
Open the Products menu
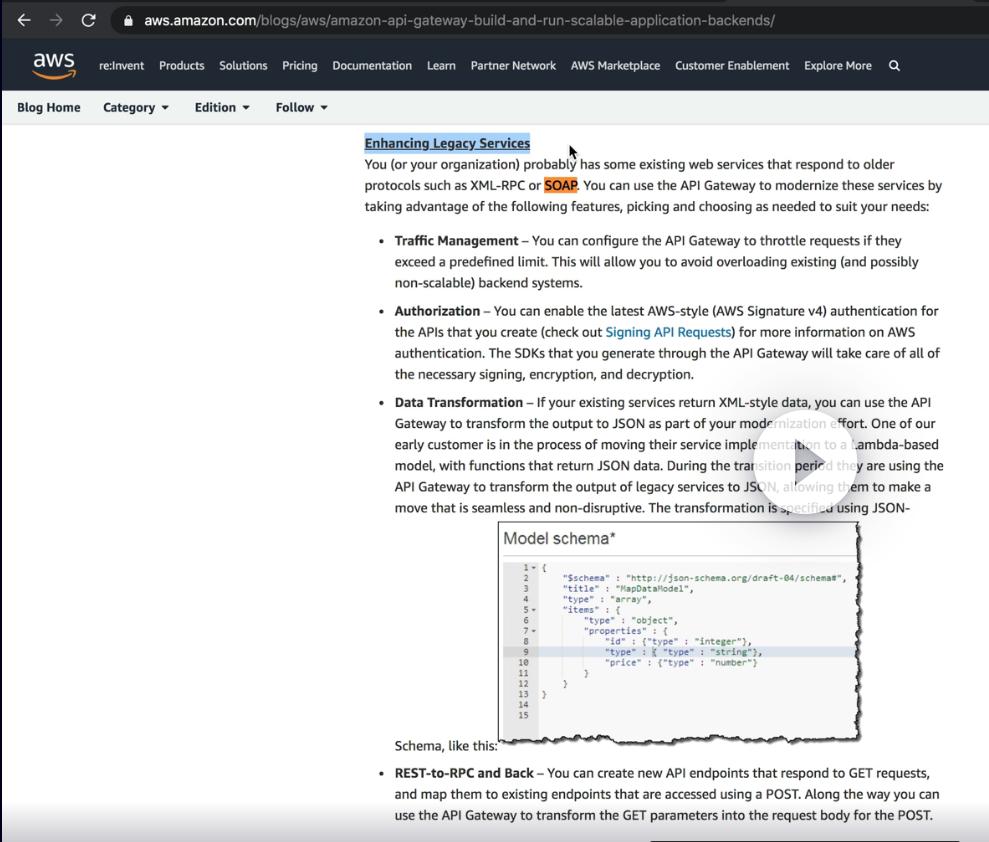pyautogui.click(x=182, y=66)
